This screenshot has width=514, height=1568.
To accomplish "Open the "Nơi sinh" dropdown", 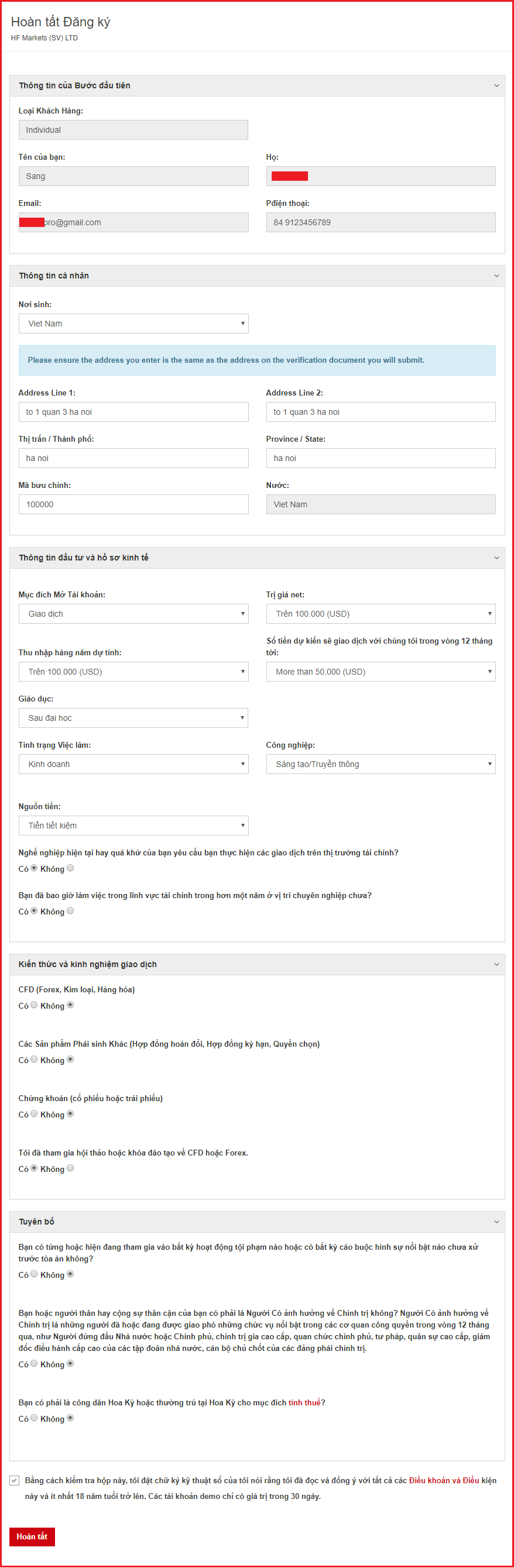I will click(x=133, y=324).
